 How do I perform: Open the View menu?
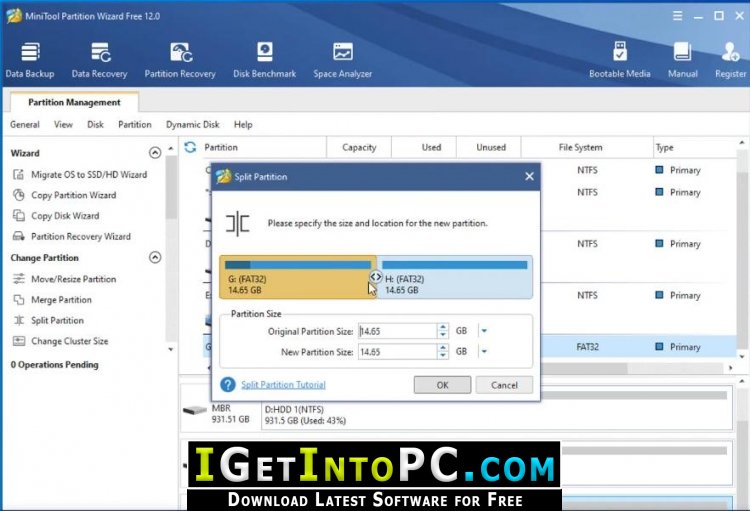pyautogui.click(x=63, y=124)
